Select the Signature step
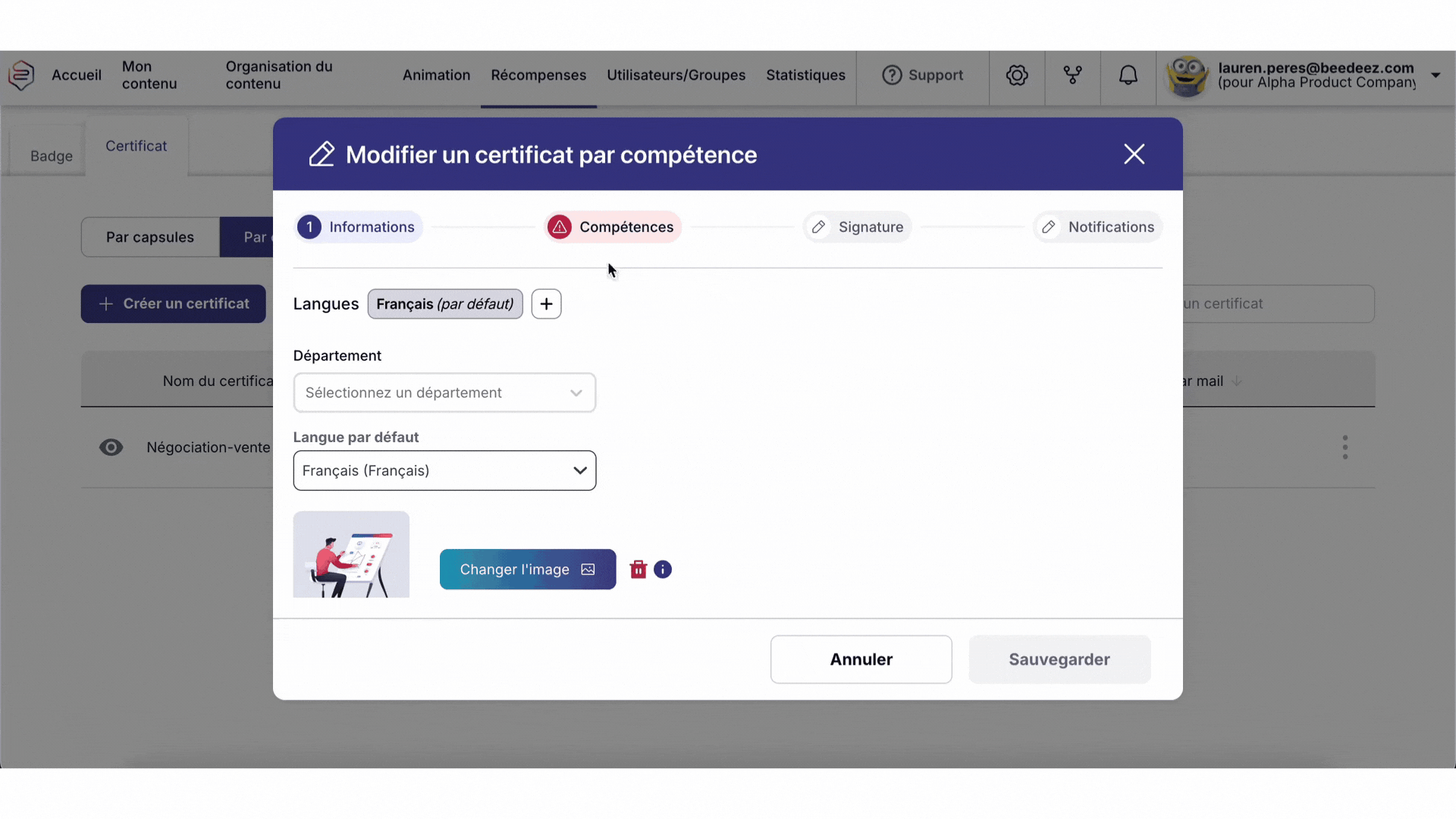 857,227
